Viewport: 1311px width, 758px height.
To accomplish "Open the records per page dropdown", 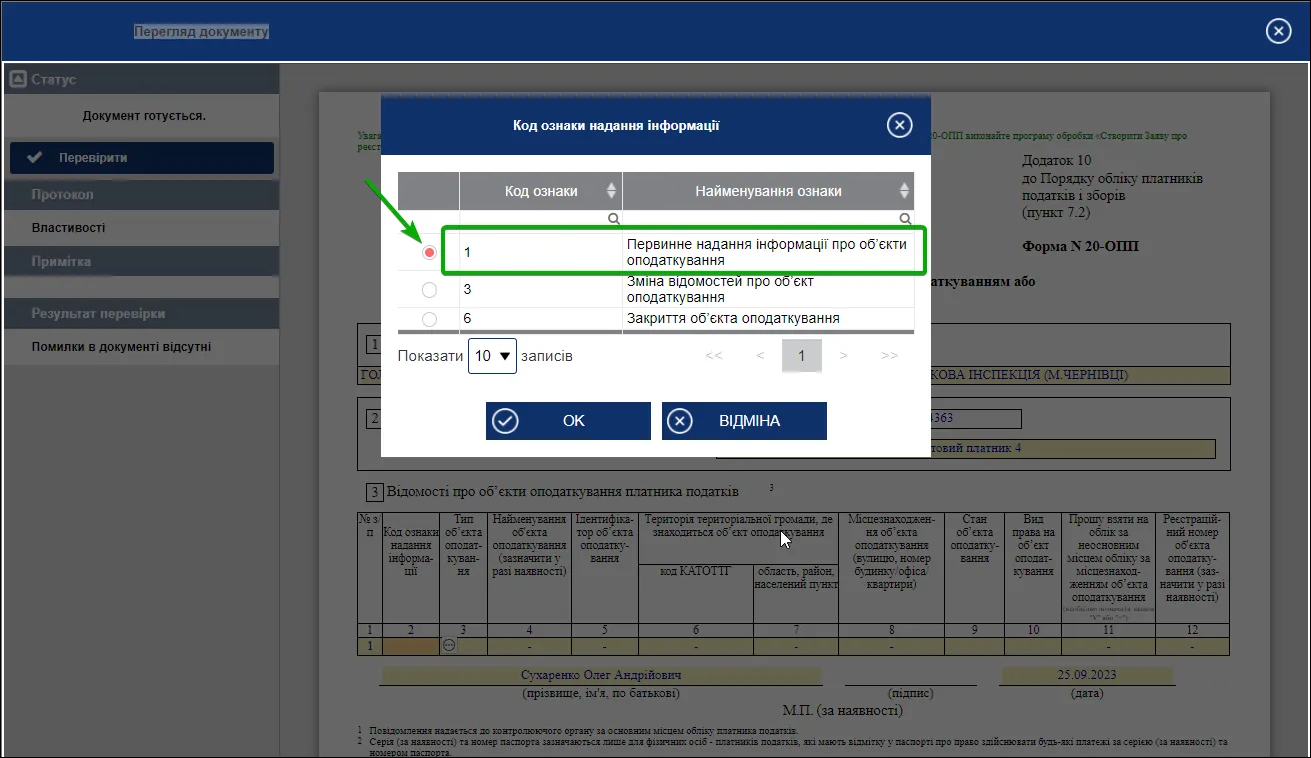I will 492,356.
